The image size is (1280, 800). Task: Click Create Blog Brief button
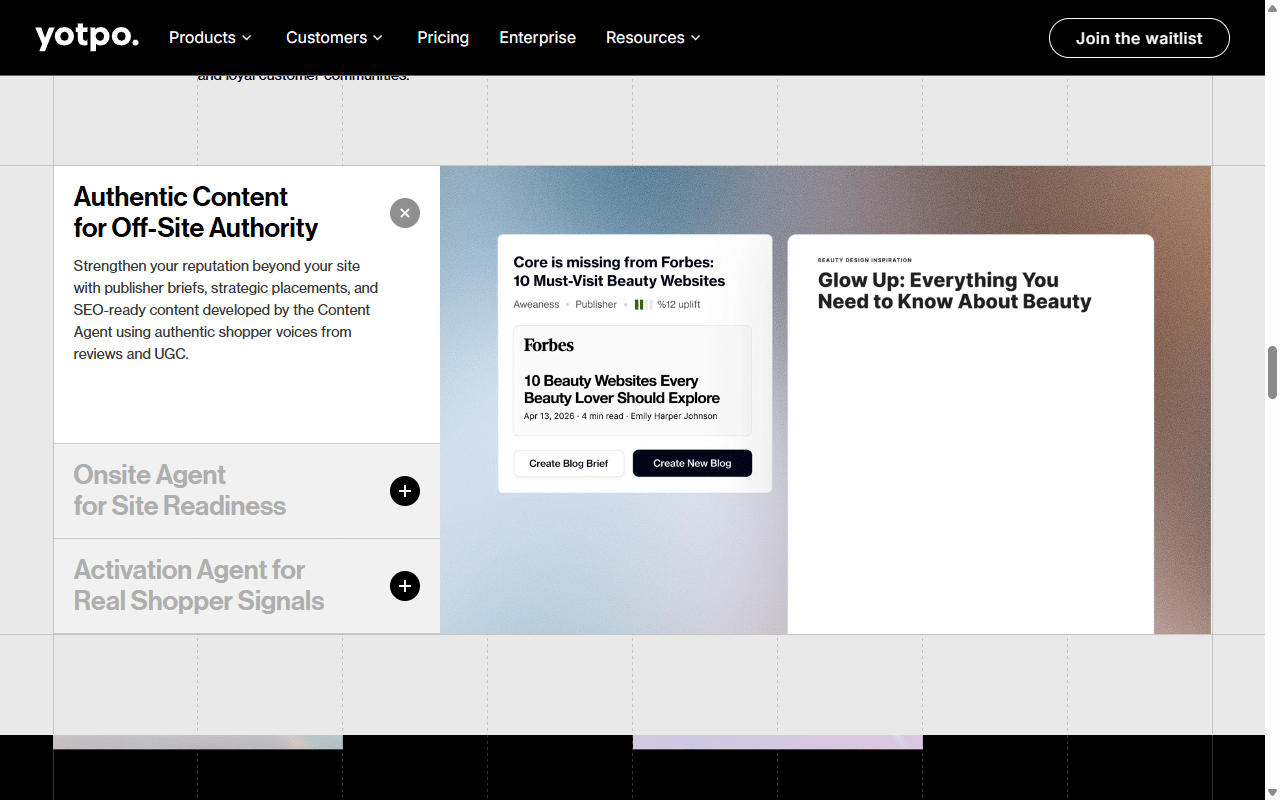click(569, 463)
